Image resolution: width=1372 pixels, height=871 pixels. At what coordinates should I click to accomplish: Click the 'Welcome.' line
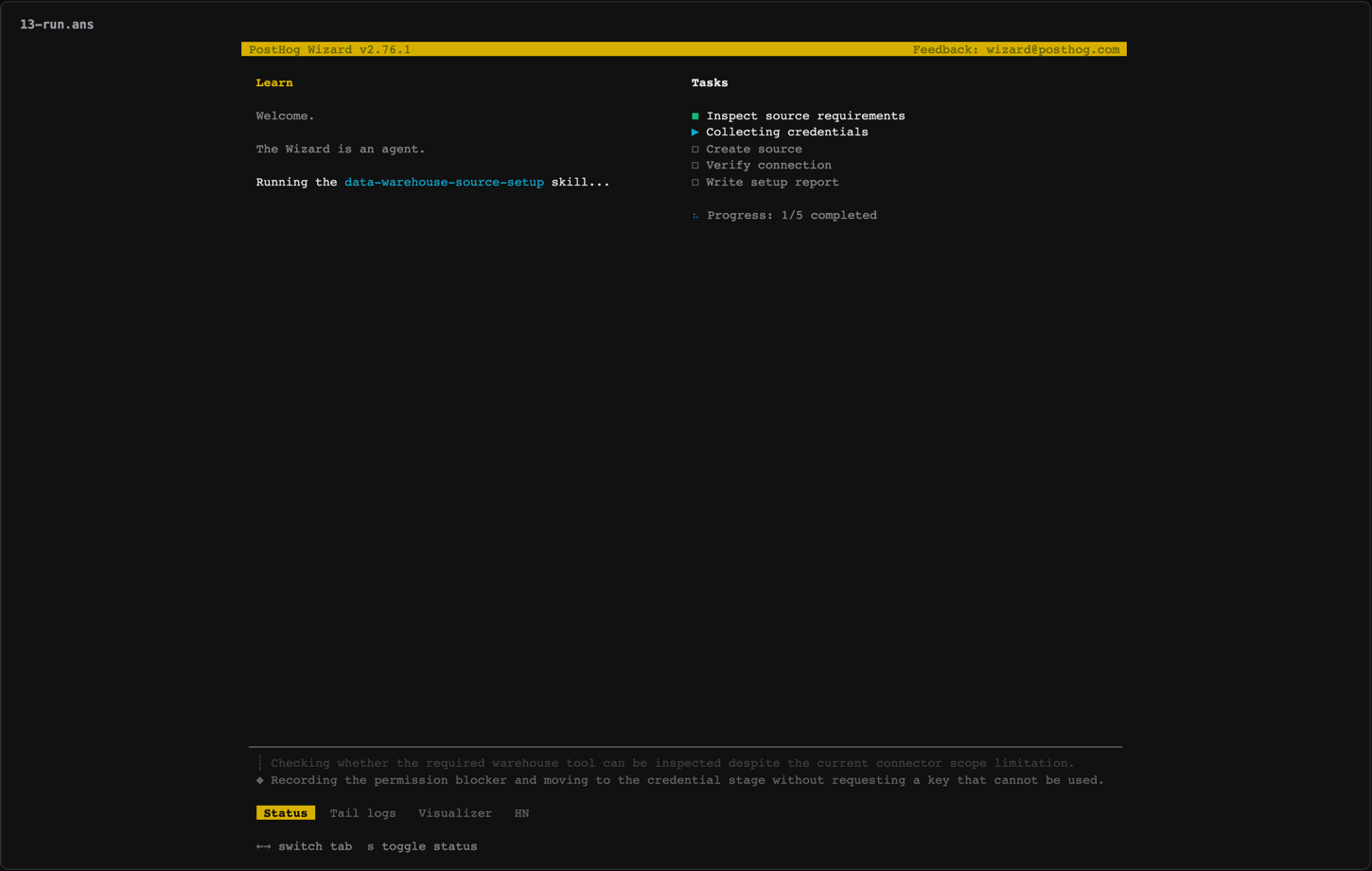(x=285, y=116)
